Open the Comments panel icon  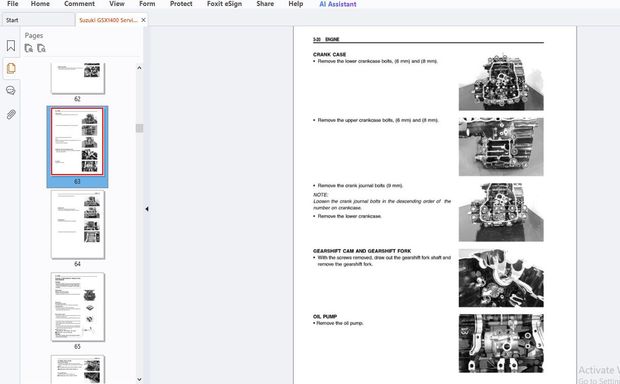[11, 91]
